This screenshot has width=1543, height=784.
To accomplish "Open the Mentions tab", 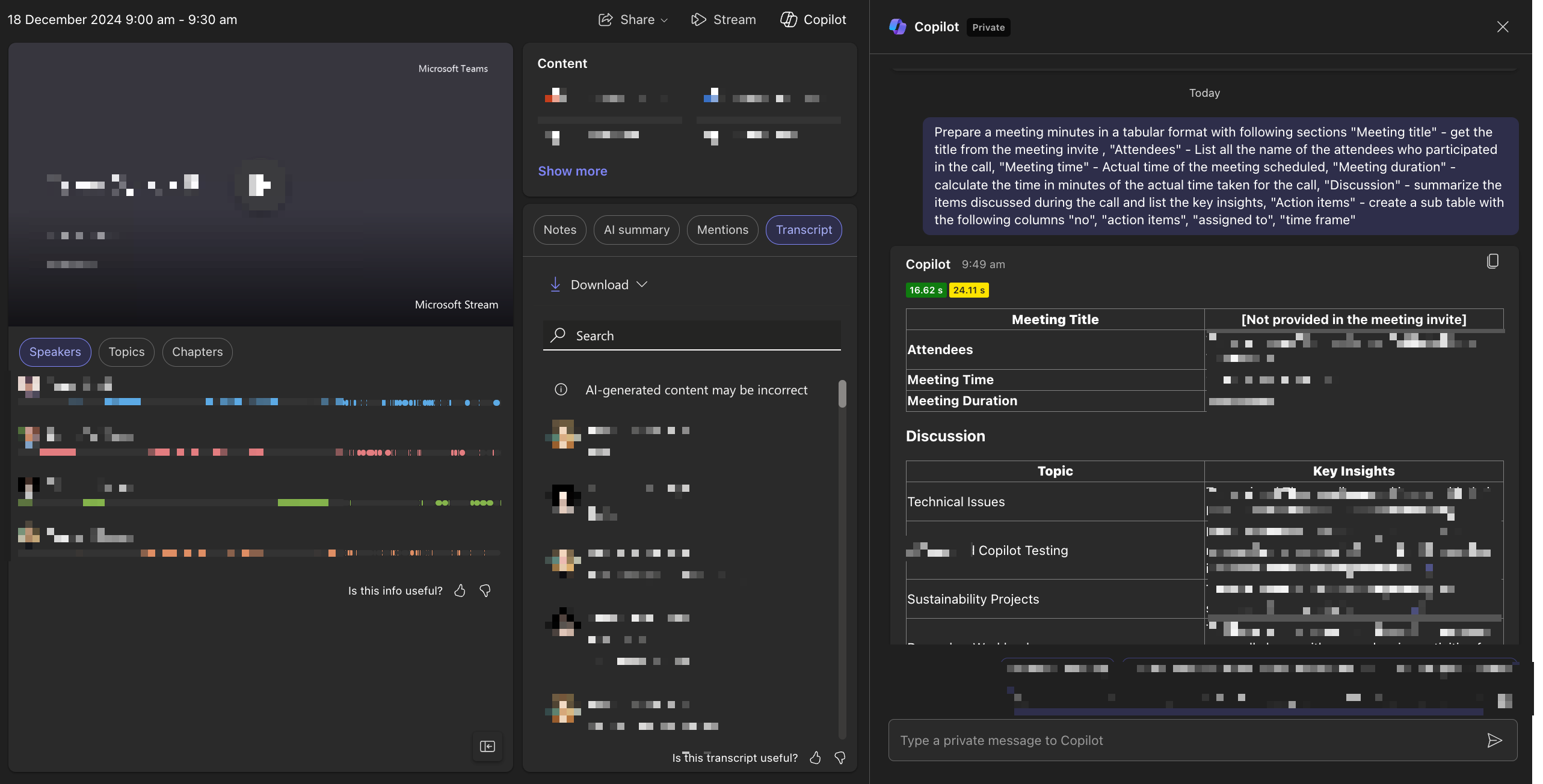I will click(x=722, y=230).
